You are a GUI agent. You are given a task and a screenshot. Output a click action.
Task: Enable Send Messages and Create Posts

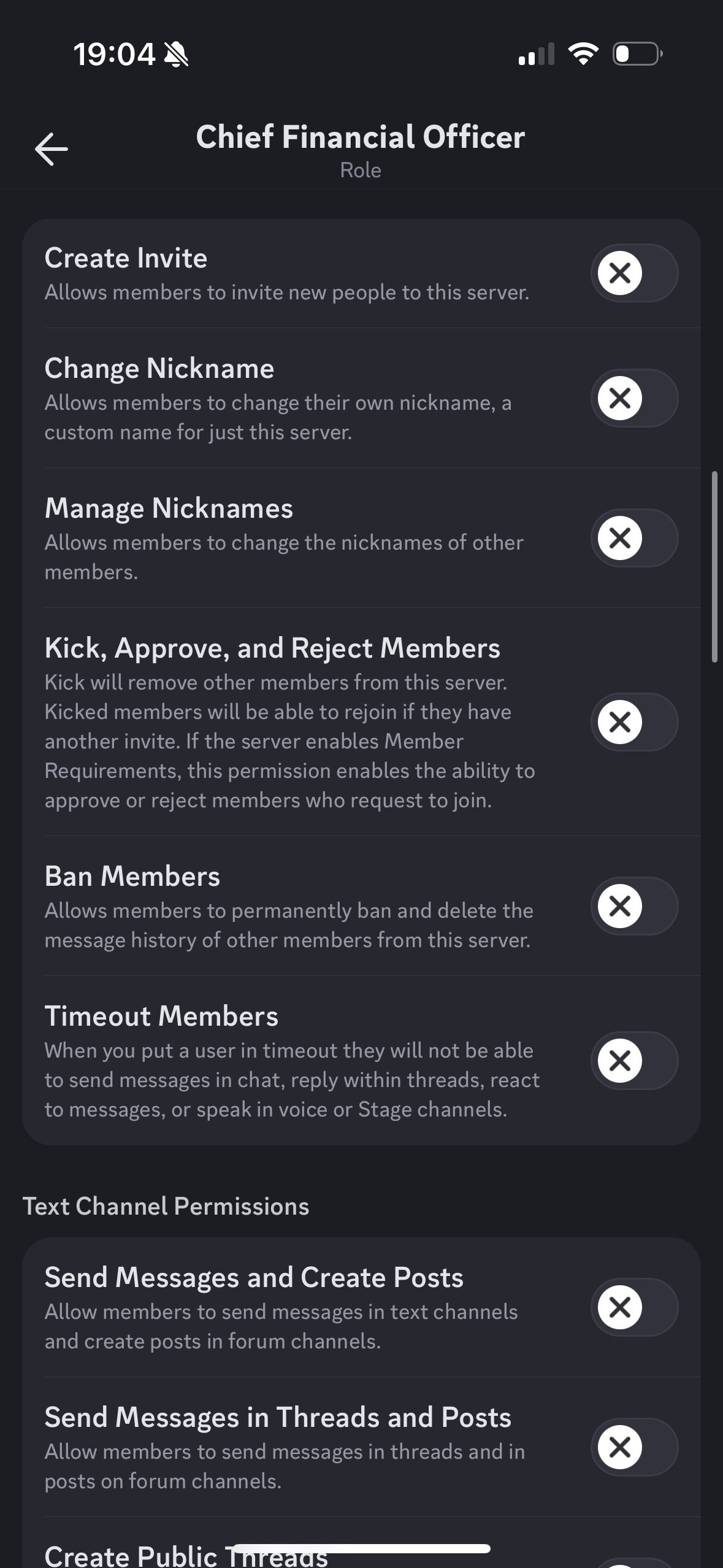[x=634, y=1307]
